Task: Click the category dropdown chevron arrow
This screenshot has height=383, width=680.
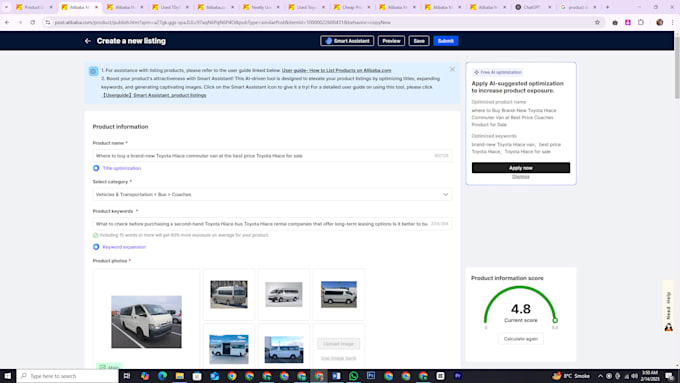Action: pyautogui.click(x=445, y=194)
